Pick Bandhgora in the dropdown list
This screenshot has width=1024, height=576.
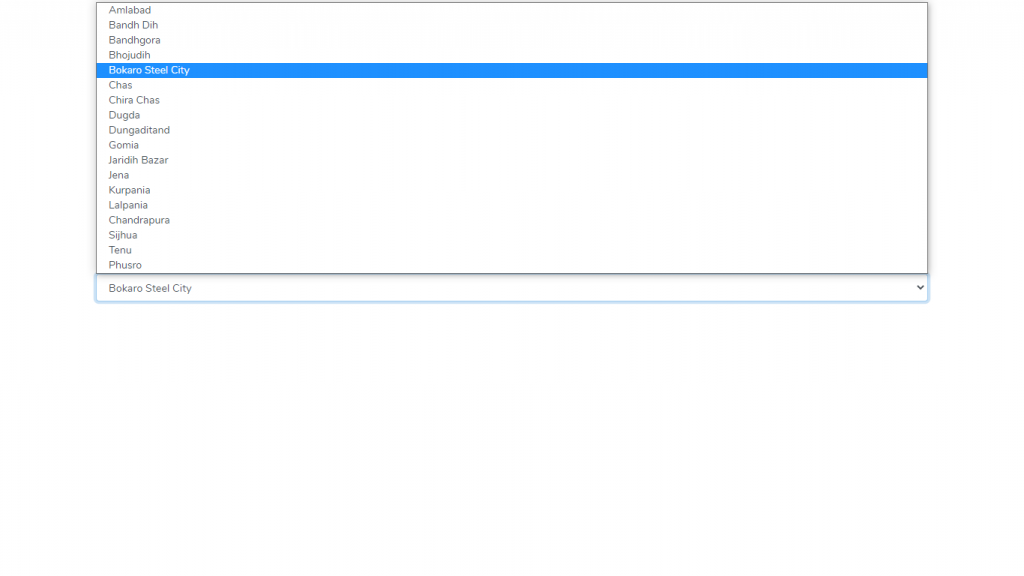(134, 40)
